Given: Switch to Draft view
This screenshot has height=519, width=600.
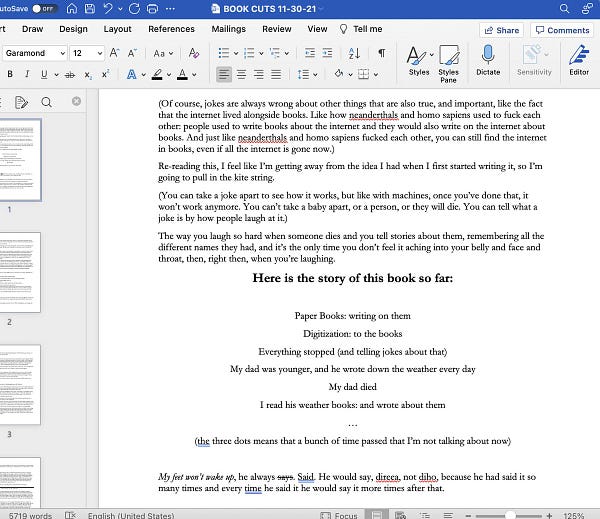Looking at the screenshot, I should [x=448, y=515].
